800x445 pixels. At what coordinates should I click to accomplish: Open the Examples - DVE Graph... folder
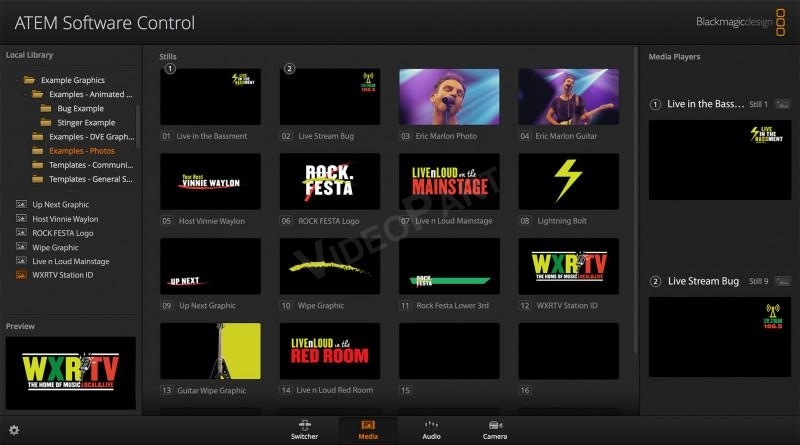pos(83,137)
